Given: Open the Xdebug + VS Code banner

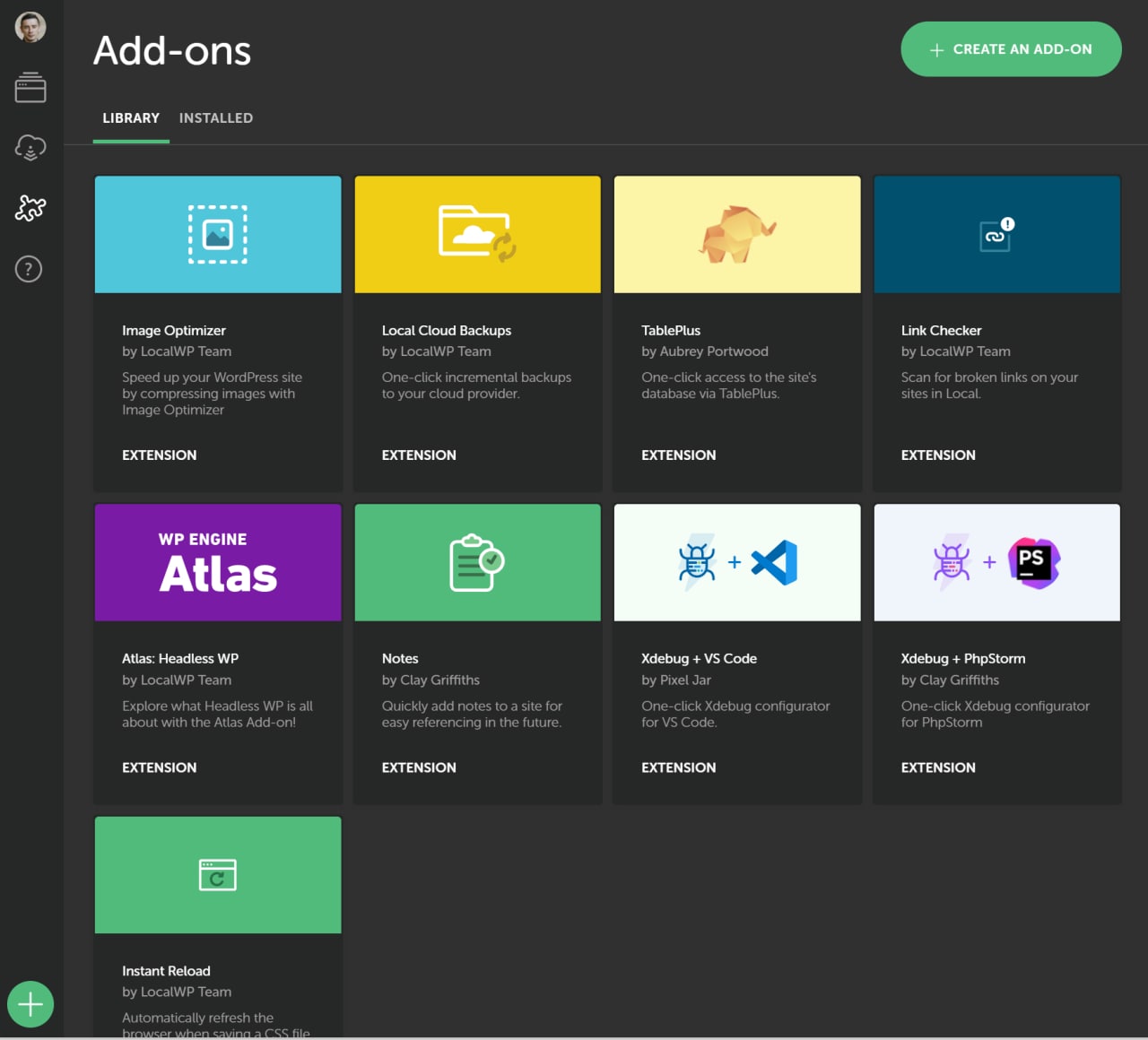Looking at the screenshot, I should tap(737, 562).
